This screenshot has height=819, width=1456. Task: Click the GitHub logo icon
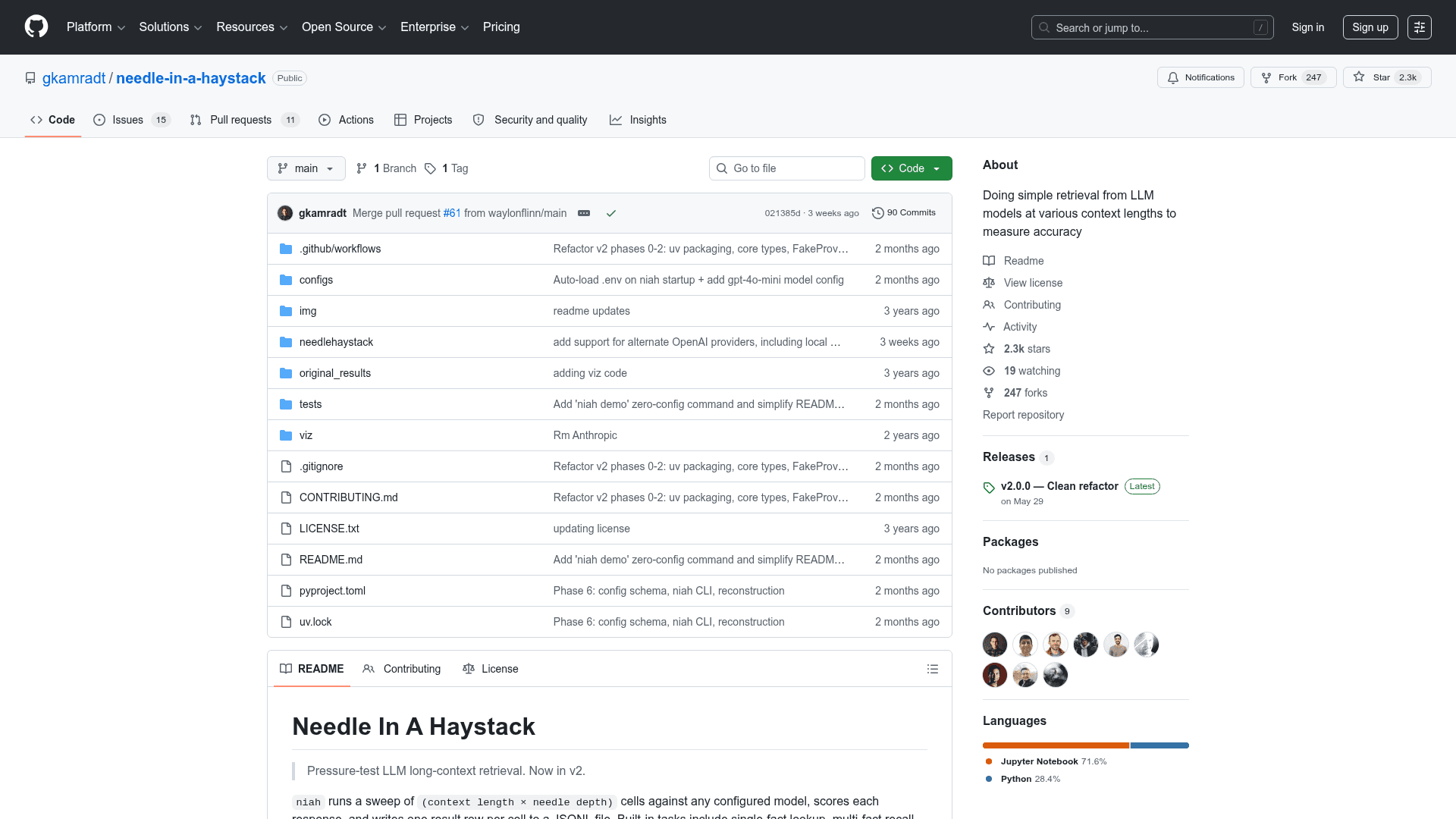click(36, 27)
